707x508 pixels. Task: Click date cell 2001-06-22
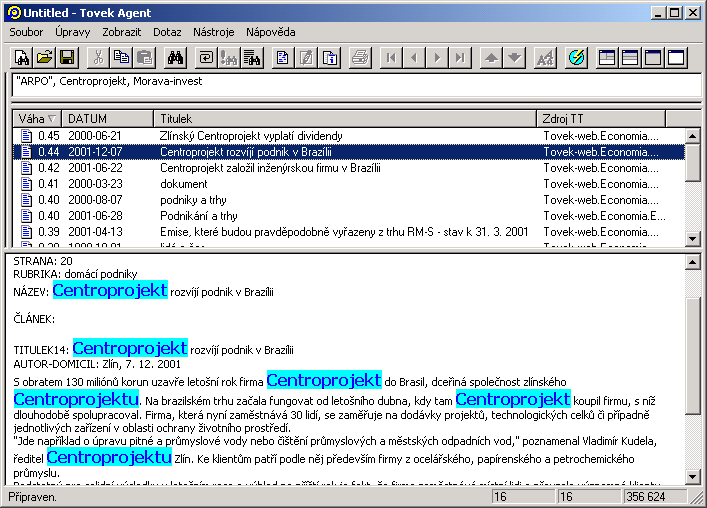click(x=95, y=168)
